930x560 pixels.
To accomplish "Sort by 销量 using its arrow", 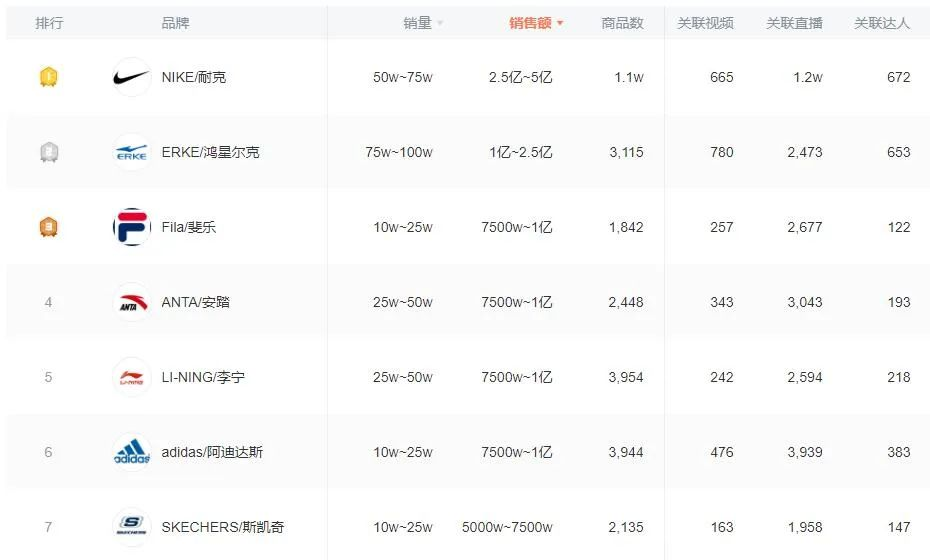I will coord(440,23).
